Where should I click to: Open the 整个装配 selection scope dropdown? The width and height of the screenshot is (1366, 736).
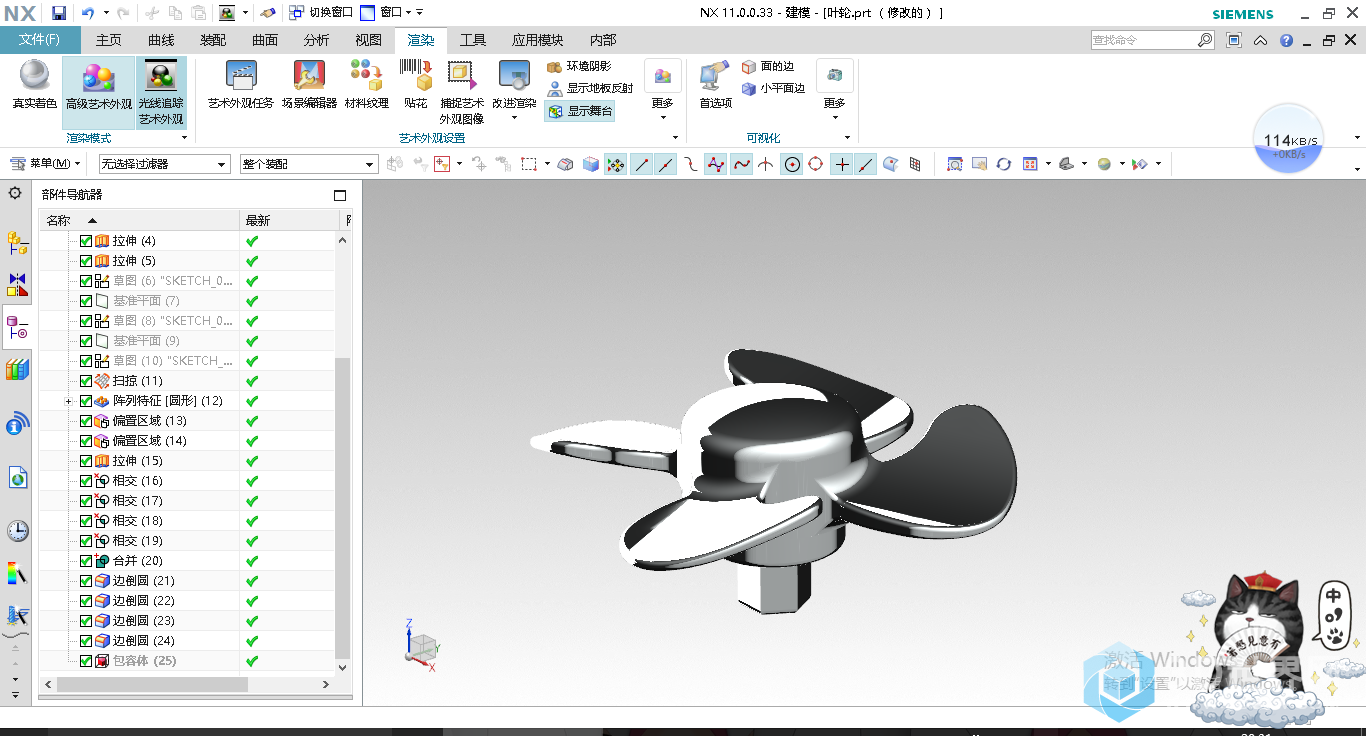coord(309,164)
